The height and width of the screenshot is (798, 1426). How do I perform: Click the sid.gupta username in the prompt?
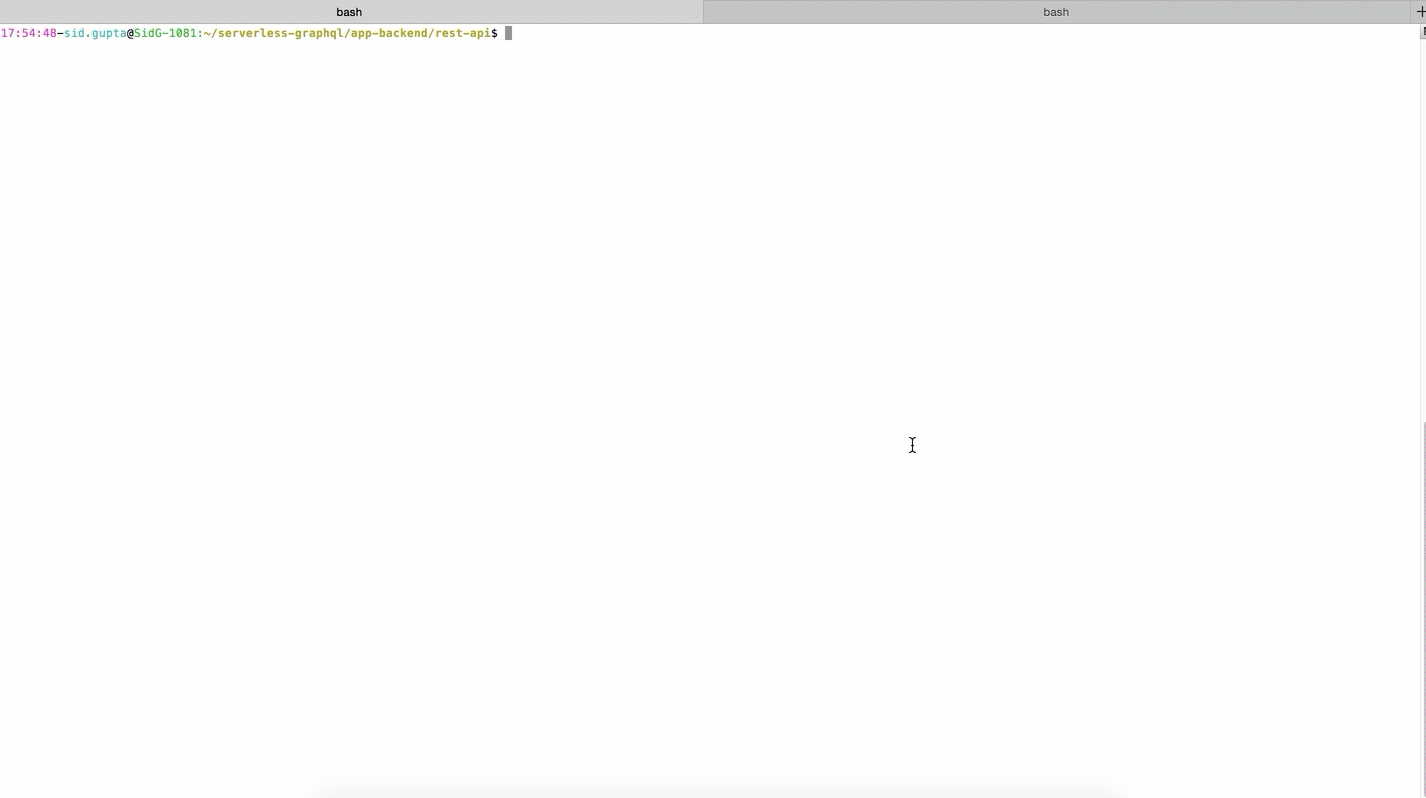(x=95, y=33)
